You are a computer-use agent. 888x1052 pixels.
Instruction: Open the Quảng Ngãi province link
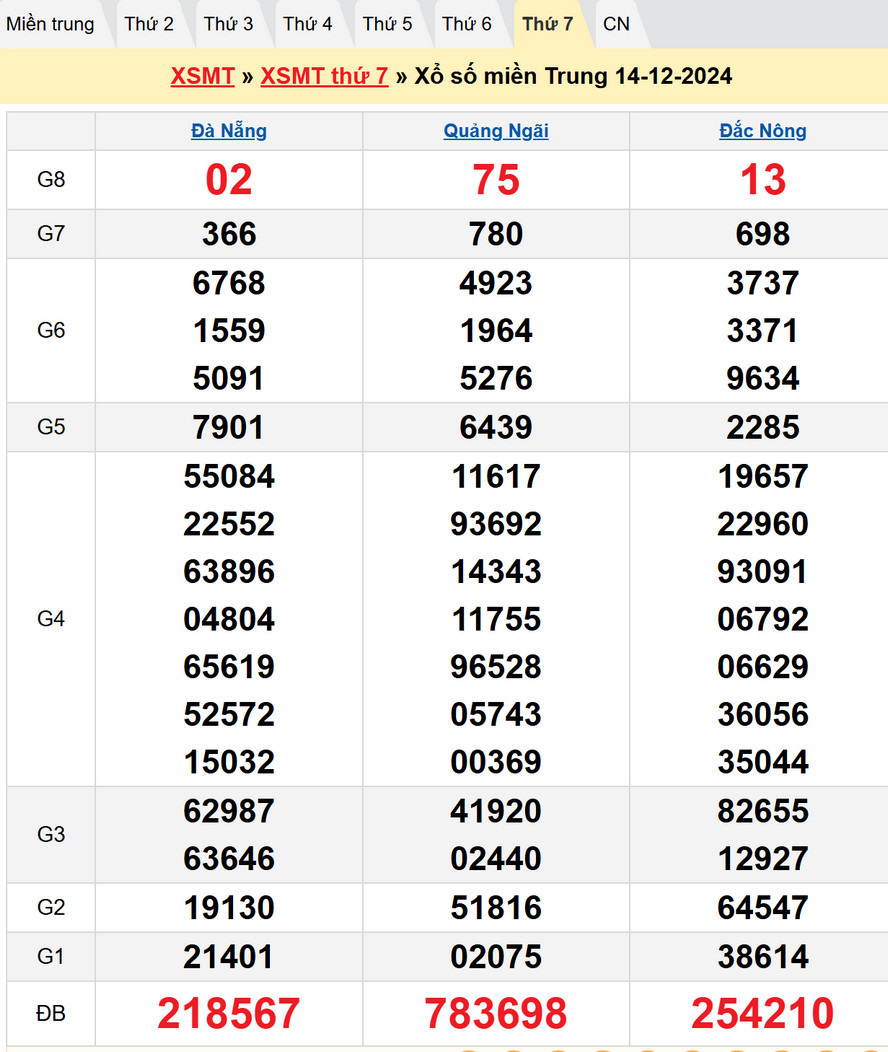point(496,131)
